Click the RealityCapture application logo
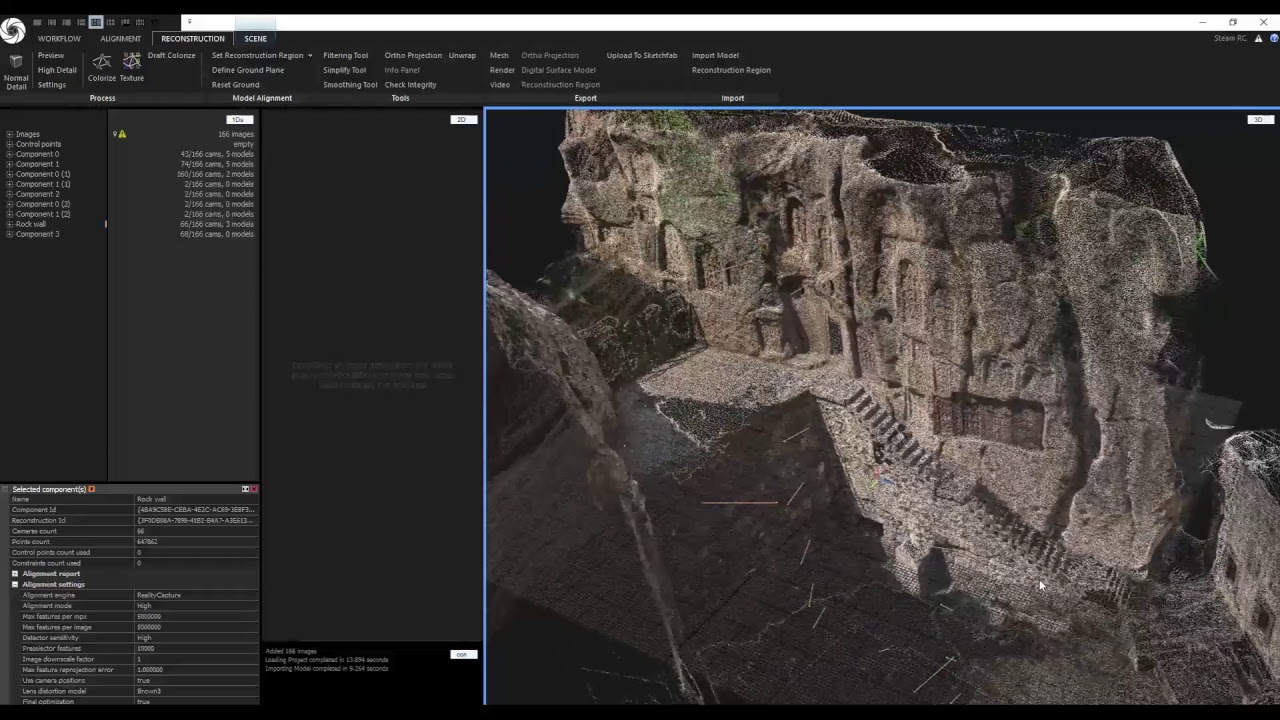 click(x=12, y=31)
